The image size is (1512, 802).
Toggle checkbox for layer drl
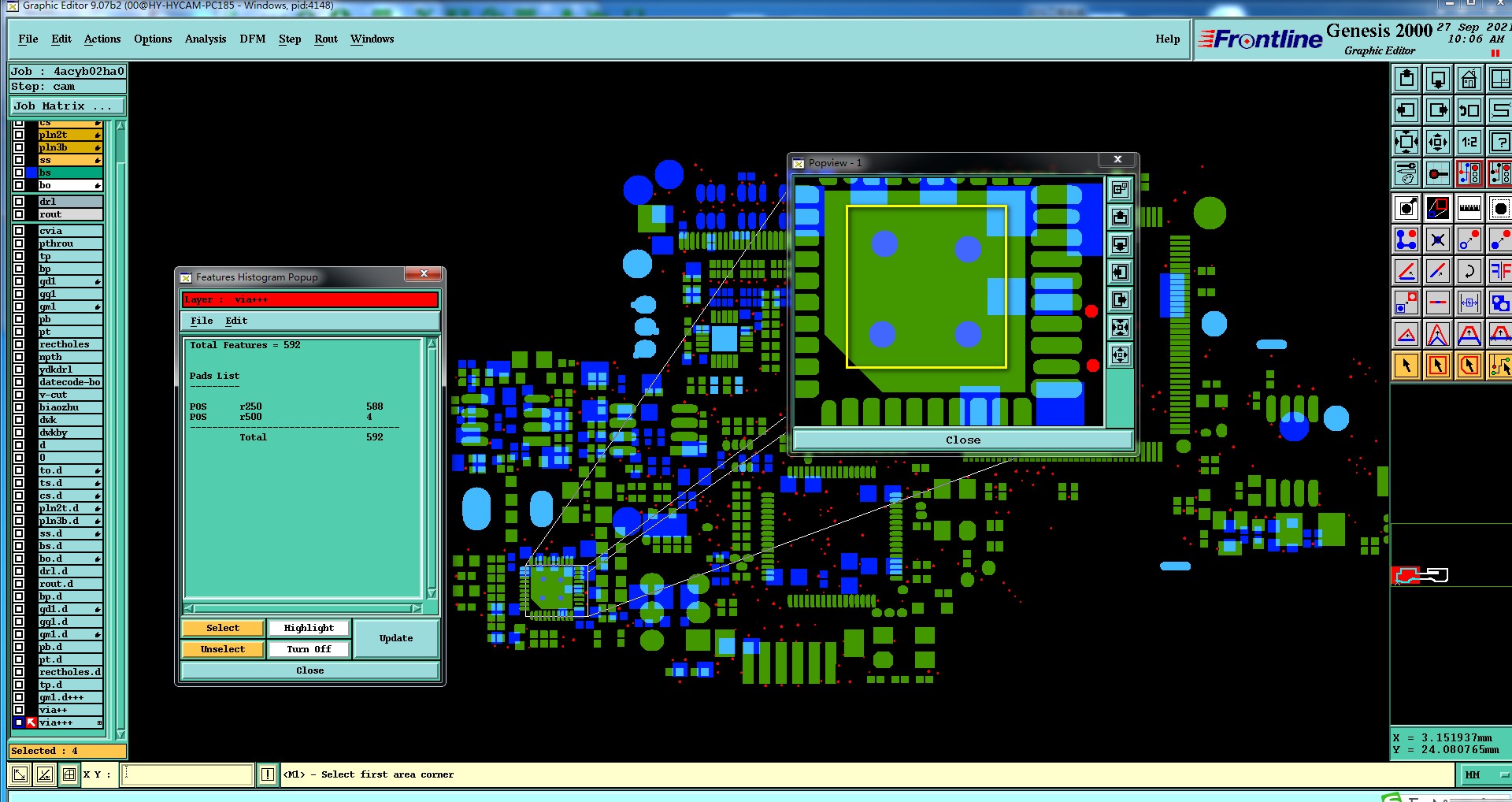point(19,202)
